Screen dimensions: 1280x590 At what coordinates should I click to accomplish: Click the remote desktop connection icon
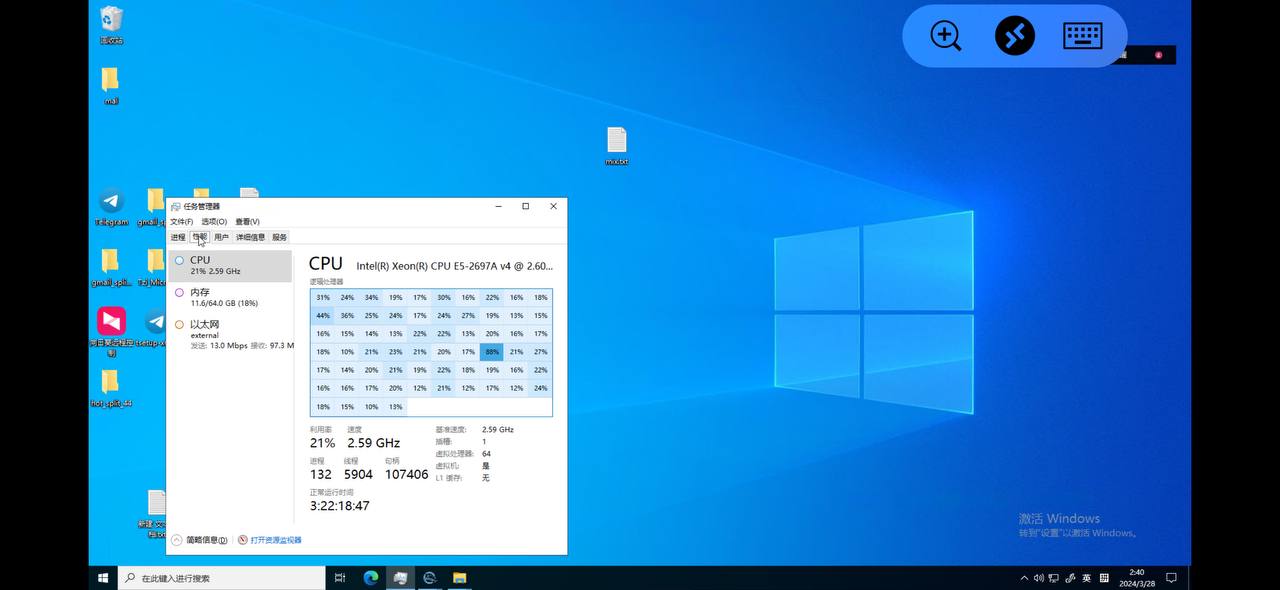pyautogui.click(x=1014, y=36)
